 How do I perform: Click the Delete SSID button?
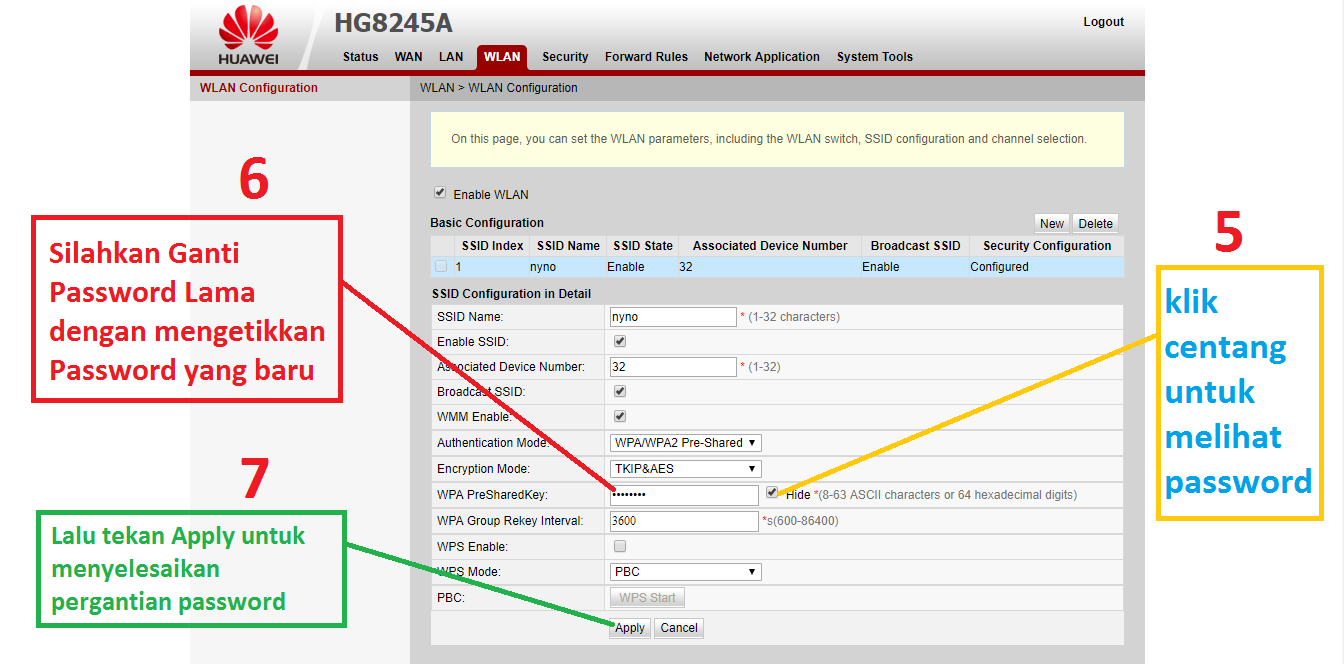pos(1095,224)
